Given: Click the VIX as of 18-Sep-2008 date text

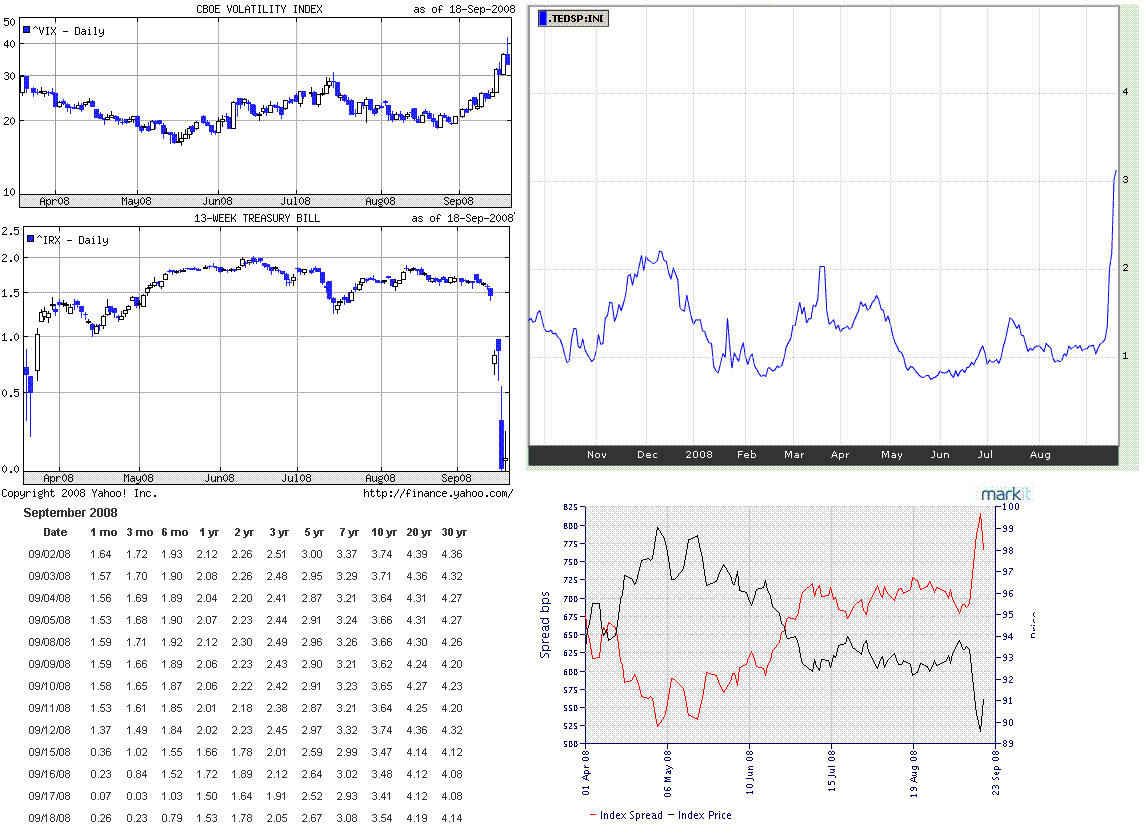Looking at the screenshot, I should point(464,9).
